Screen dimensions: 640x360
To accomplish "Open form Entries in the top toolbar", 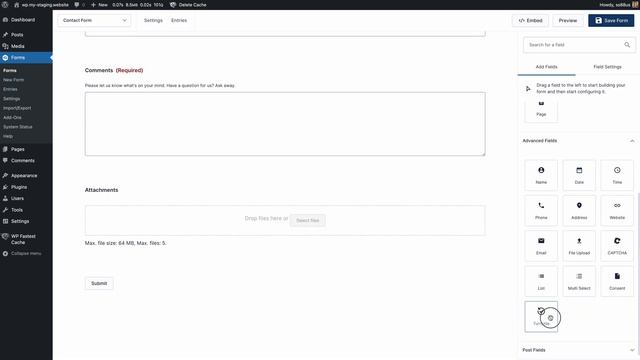I will click(x=179, y=20).
